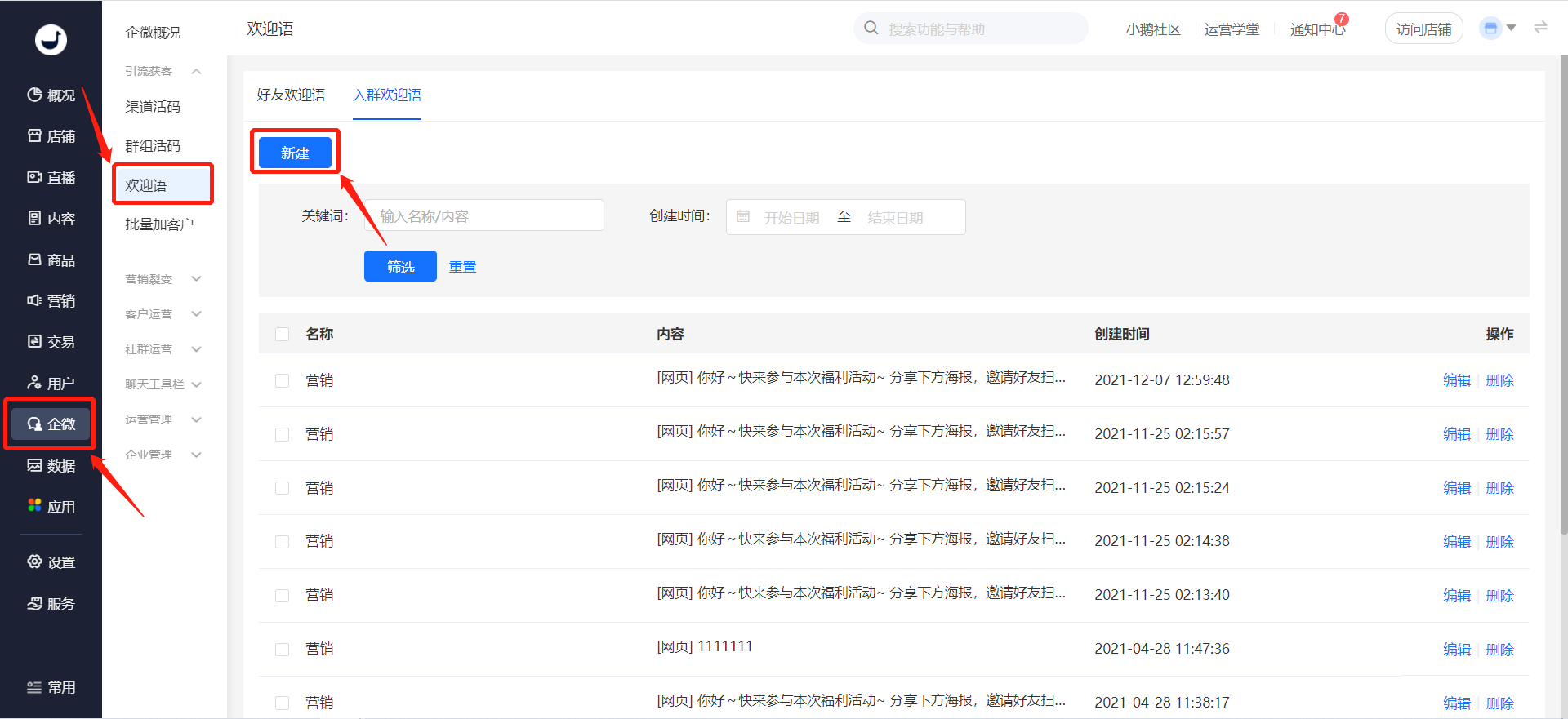Open 交易 transactions section in the sidebar
The width and height of the screenshot is (1568, 719).
coord(51,342)
